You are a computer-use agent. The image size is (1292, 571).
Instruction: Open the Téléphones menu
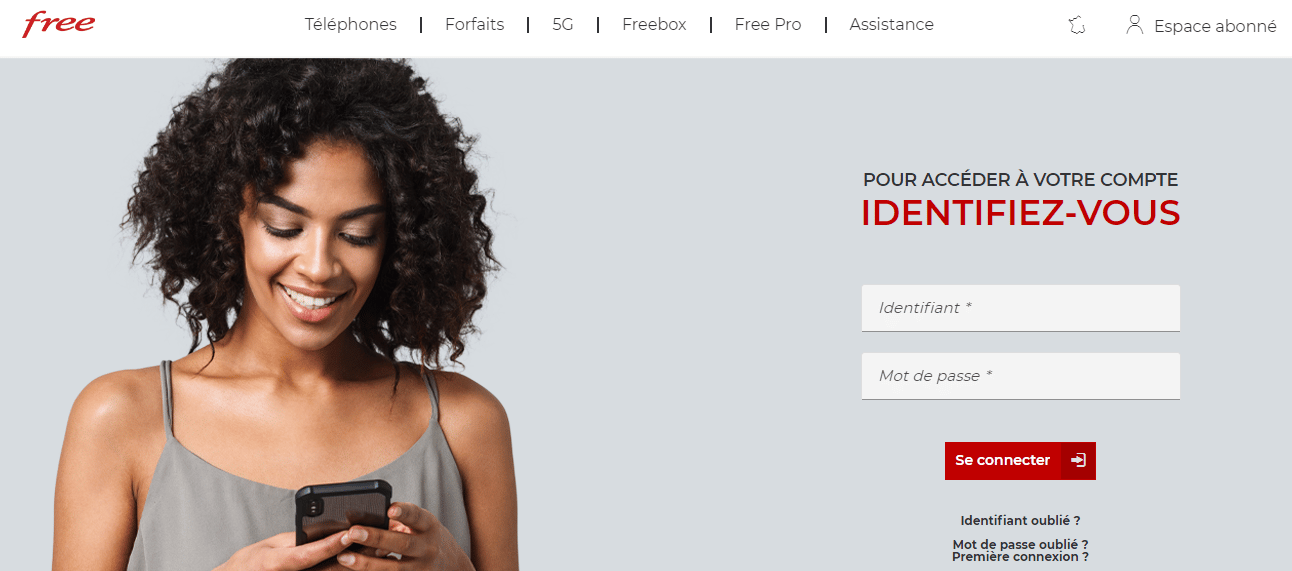click(351, 25)
